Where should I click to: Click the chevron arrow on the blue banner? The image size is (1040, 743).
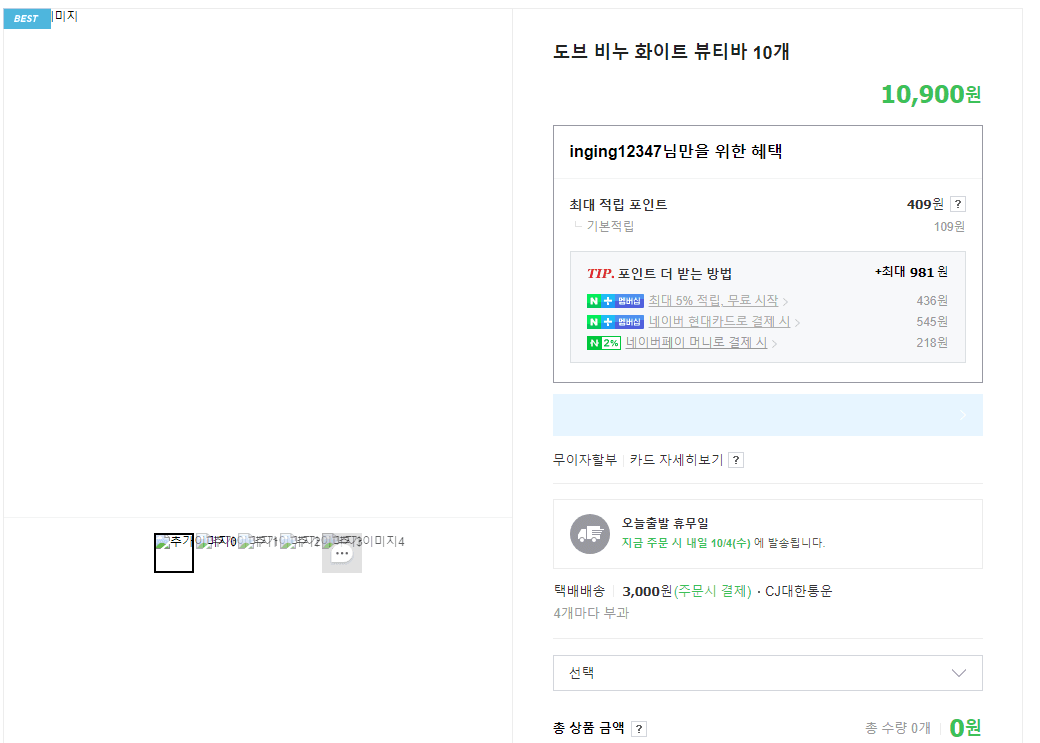pyautogui.click(x=963, y=414)
